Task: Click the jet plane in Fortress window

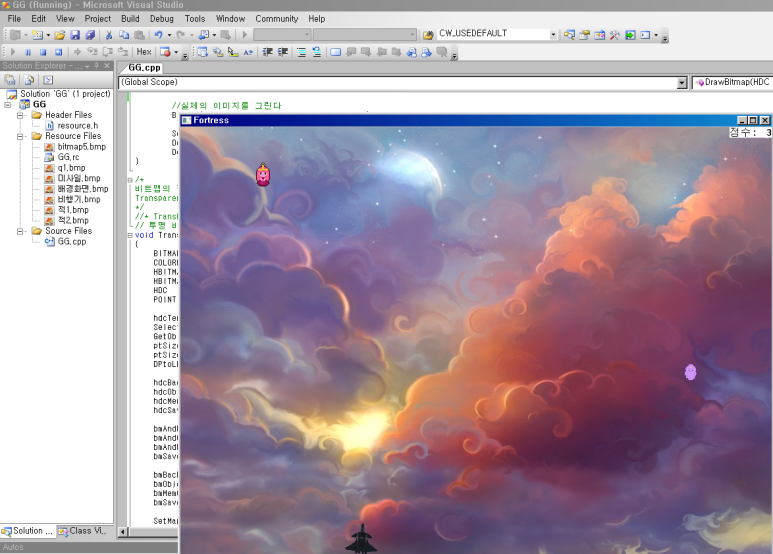Action: 361,539
